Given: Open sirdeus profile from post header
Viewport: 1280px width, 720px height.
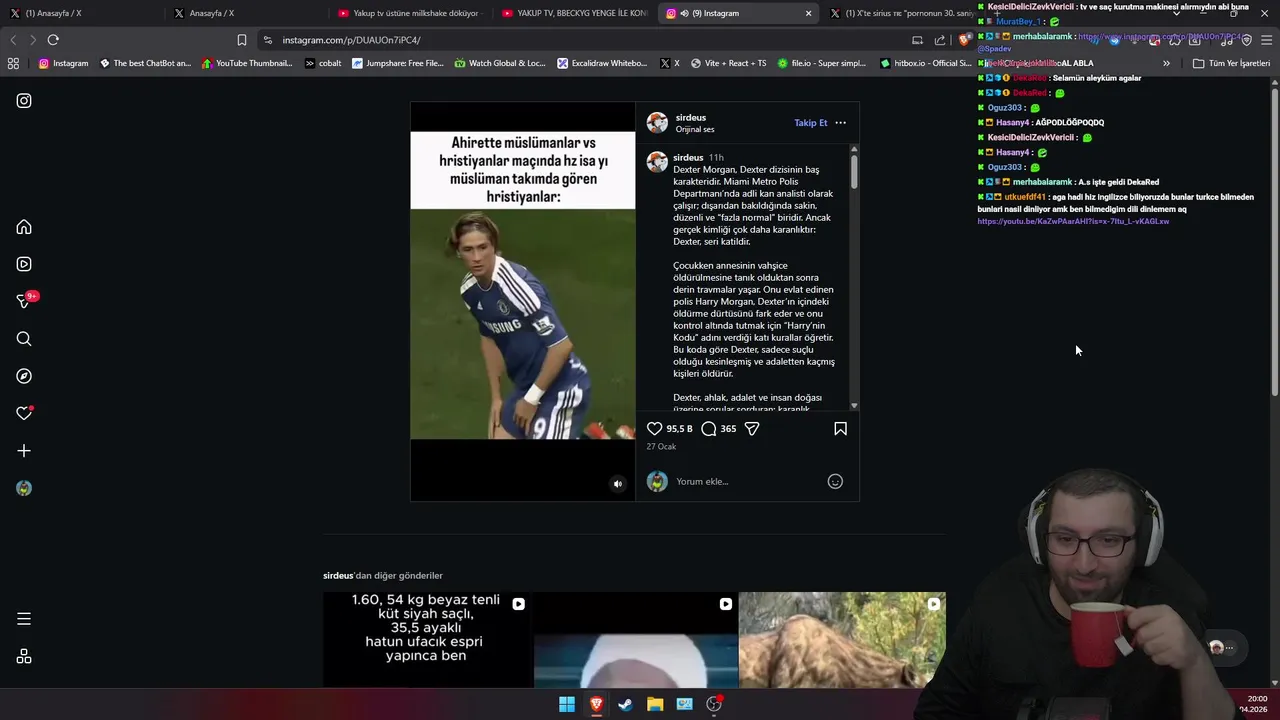Looking at the screenshot, I should (691, 117).
